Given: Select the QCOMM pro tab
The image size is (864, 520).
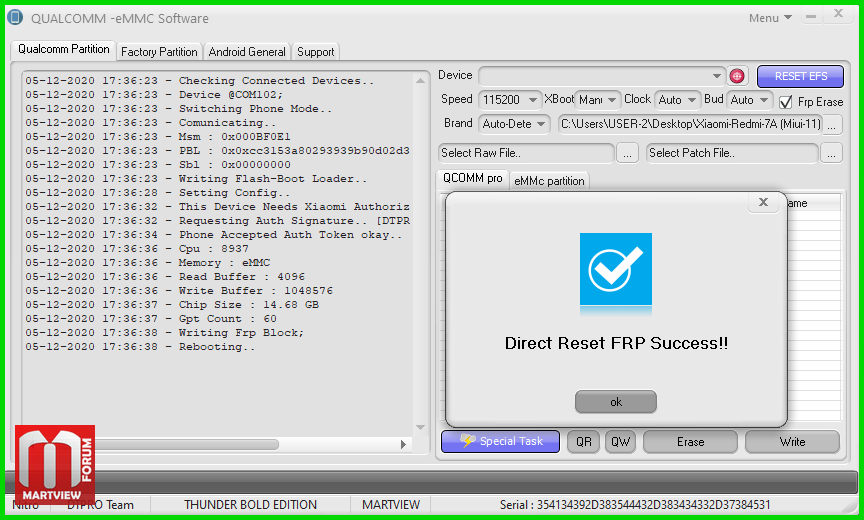Looking at the screenshot, I should point(472,178).
